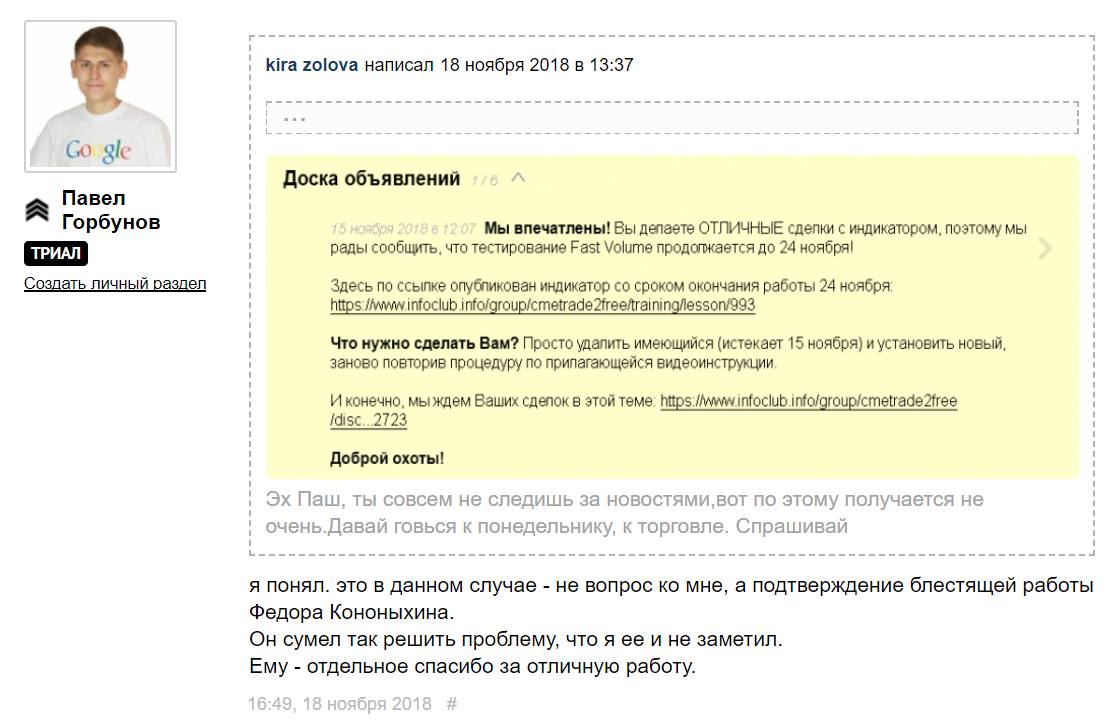Screen dimensions: 1111x728
Task: Click the Доска объявлений heading
Action: (x=371, y=179)
